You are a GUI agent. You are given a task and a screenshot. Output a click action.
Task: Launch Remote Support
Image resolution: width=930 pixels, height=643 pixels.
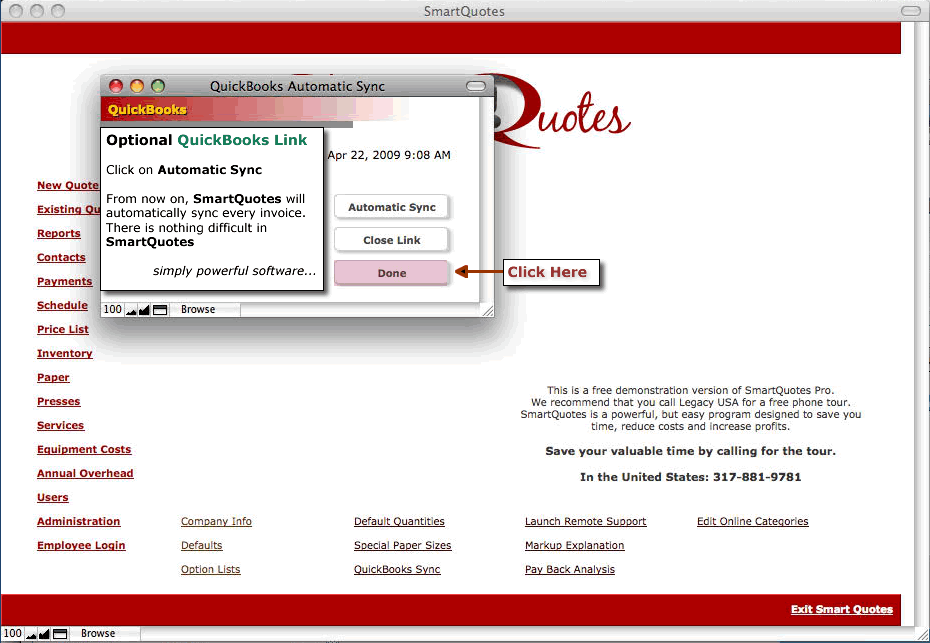585,521
